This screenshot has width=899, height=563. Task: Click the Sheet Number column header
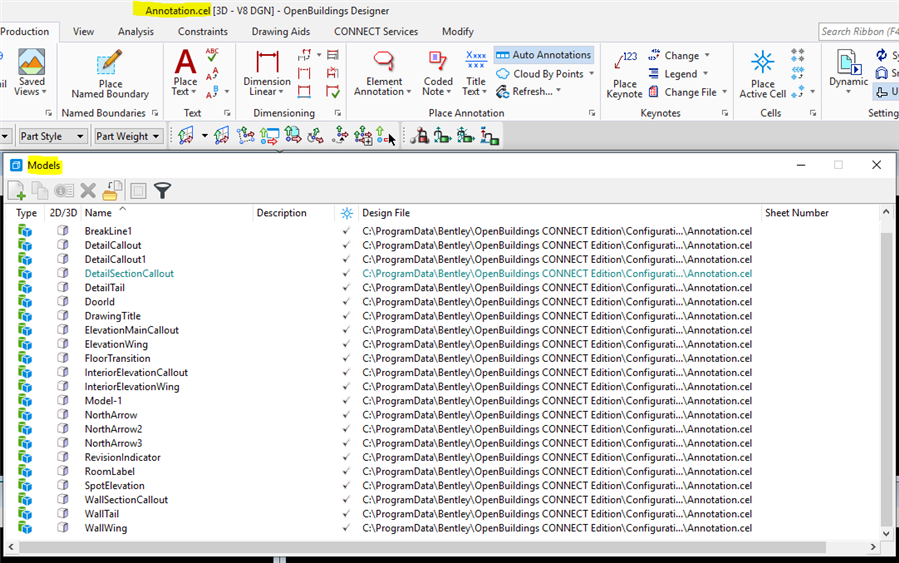pos(820,213)
